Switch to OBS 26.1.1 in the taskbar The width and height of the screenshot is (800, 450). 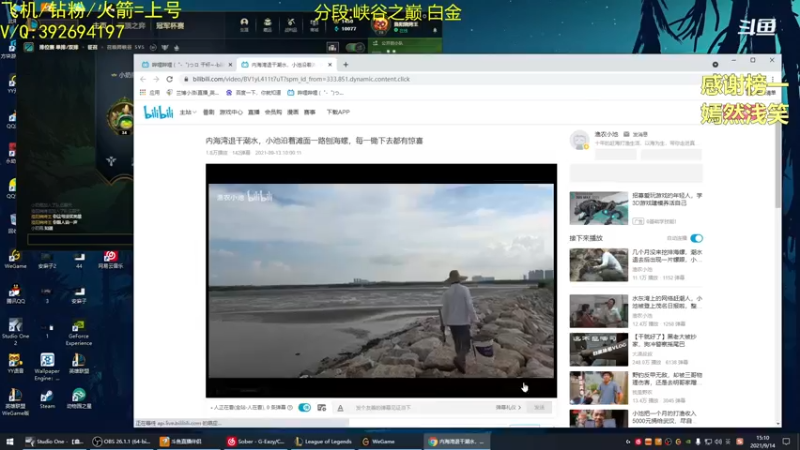pos(121,442)
